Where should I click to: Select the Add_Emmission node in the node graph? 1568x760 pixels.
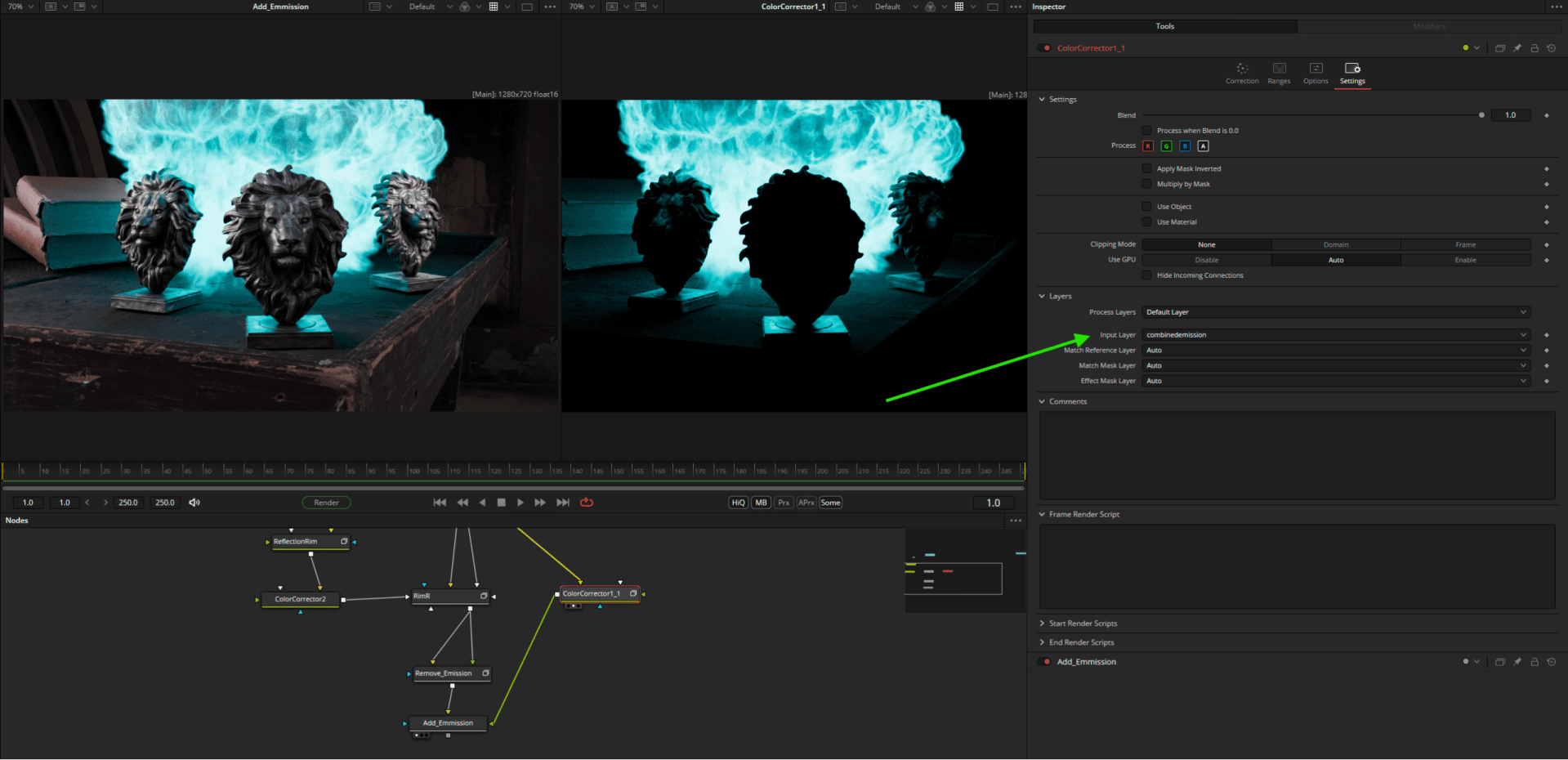(x=447, y=722)
